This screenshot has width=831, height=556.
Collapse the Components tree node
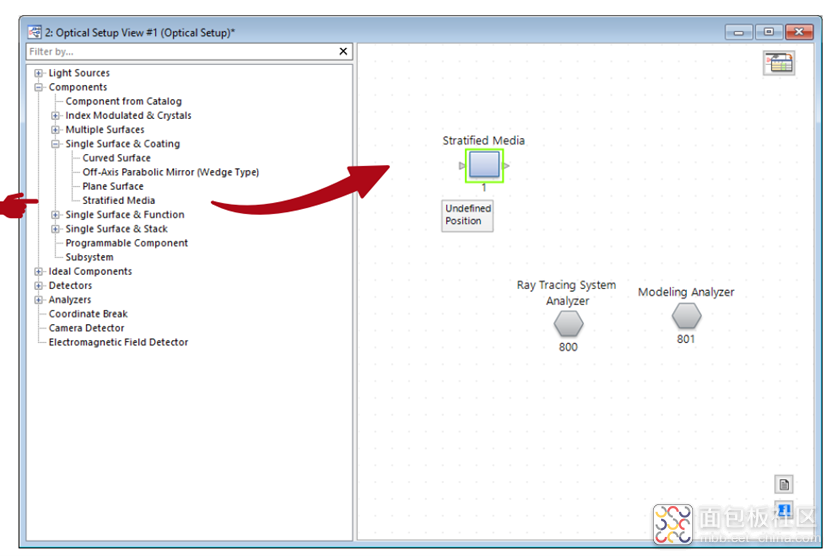coord(38,87)
